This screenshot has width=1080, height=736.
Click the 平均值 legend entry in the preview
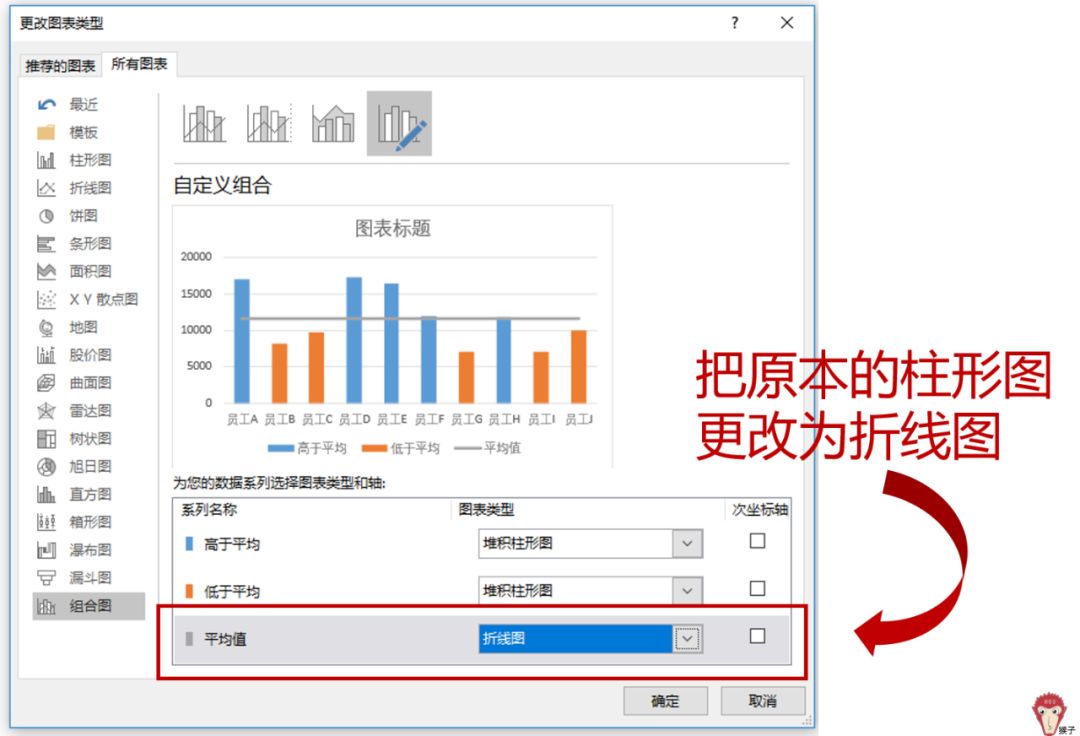coord(488,448)
